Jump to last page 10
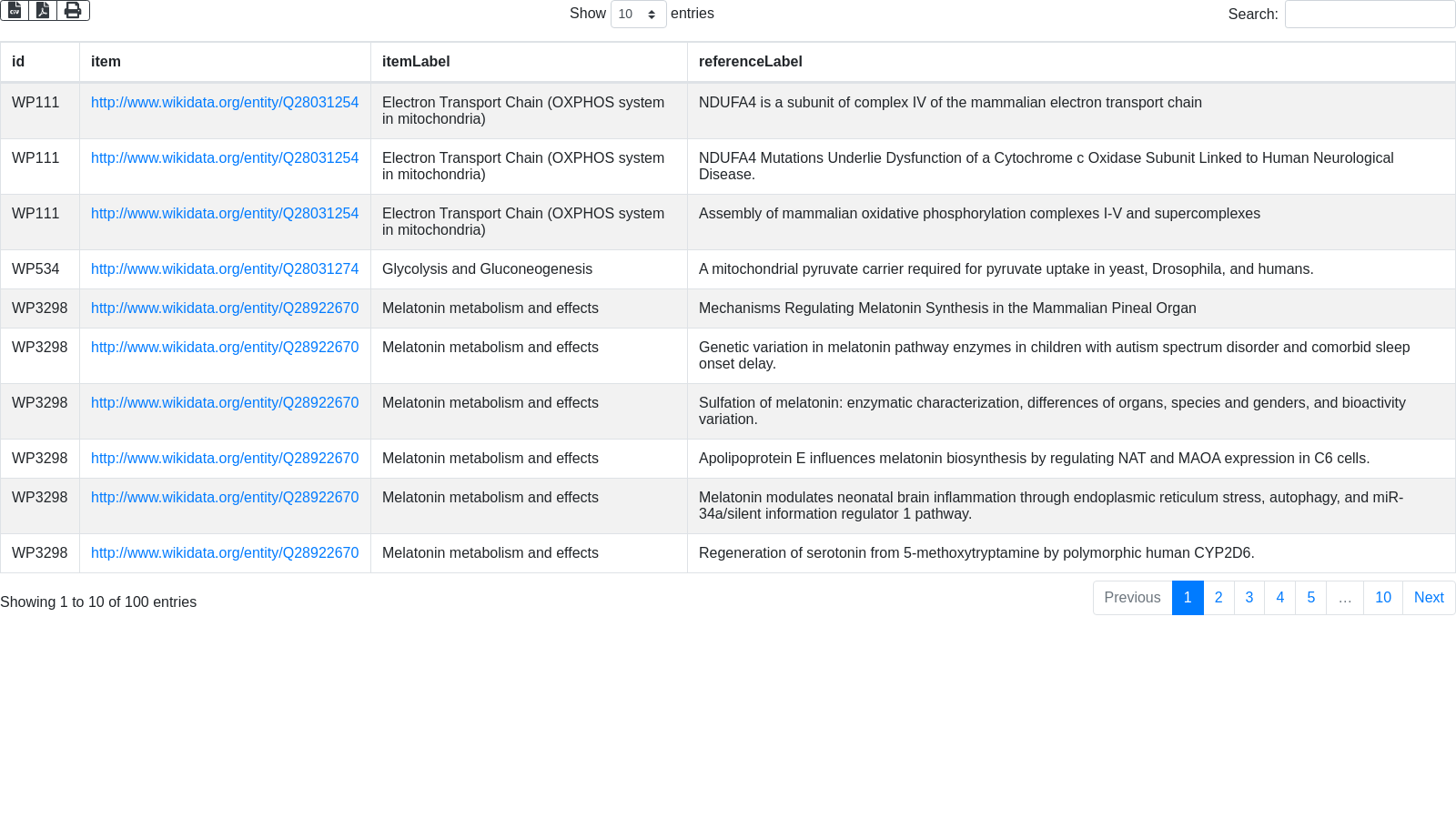 point(1383,598)
